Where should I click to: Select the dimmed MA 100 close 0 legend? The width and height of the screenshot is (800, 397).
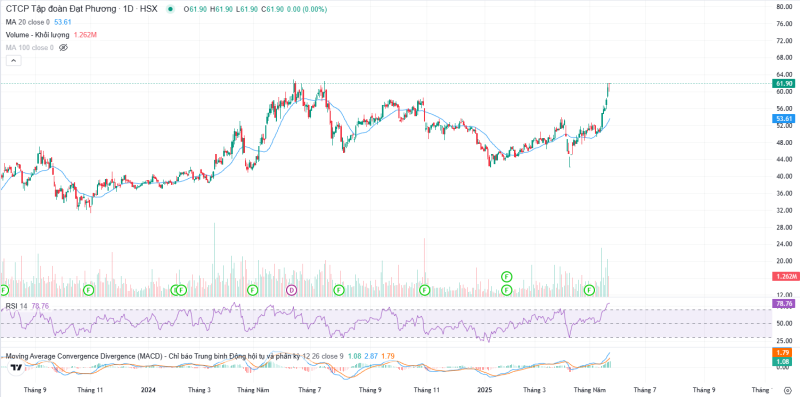[30, 47]
